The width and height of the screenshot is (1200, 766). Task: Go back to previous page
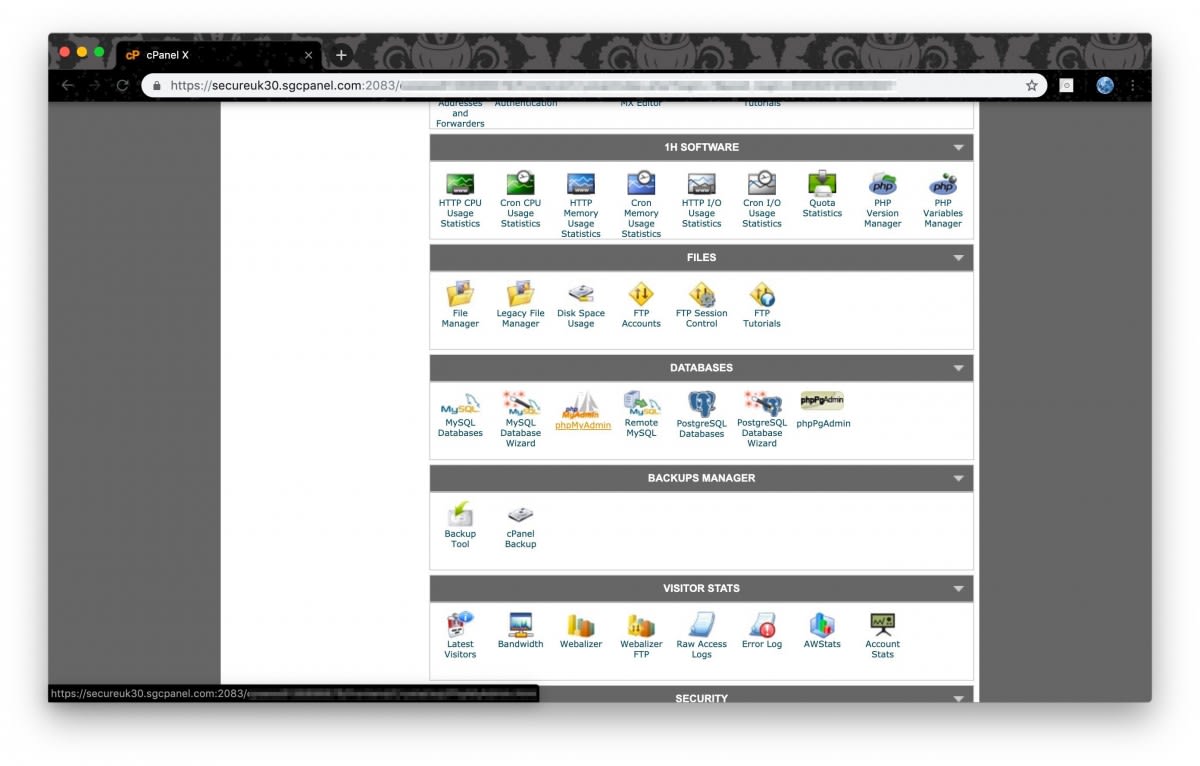[x=68, y=86]
